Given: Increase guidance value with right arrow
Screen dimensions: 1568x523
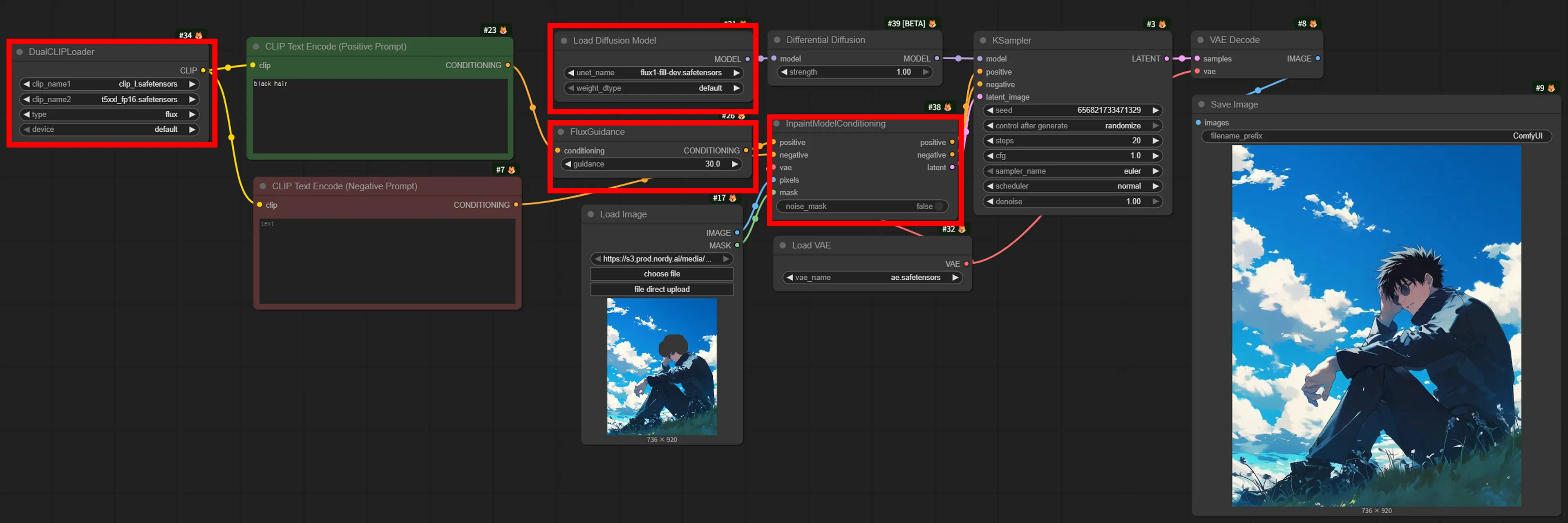Looking at the screenshot, I should pos(735,164).
